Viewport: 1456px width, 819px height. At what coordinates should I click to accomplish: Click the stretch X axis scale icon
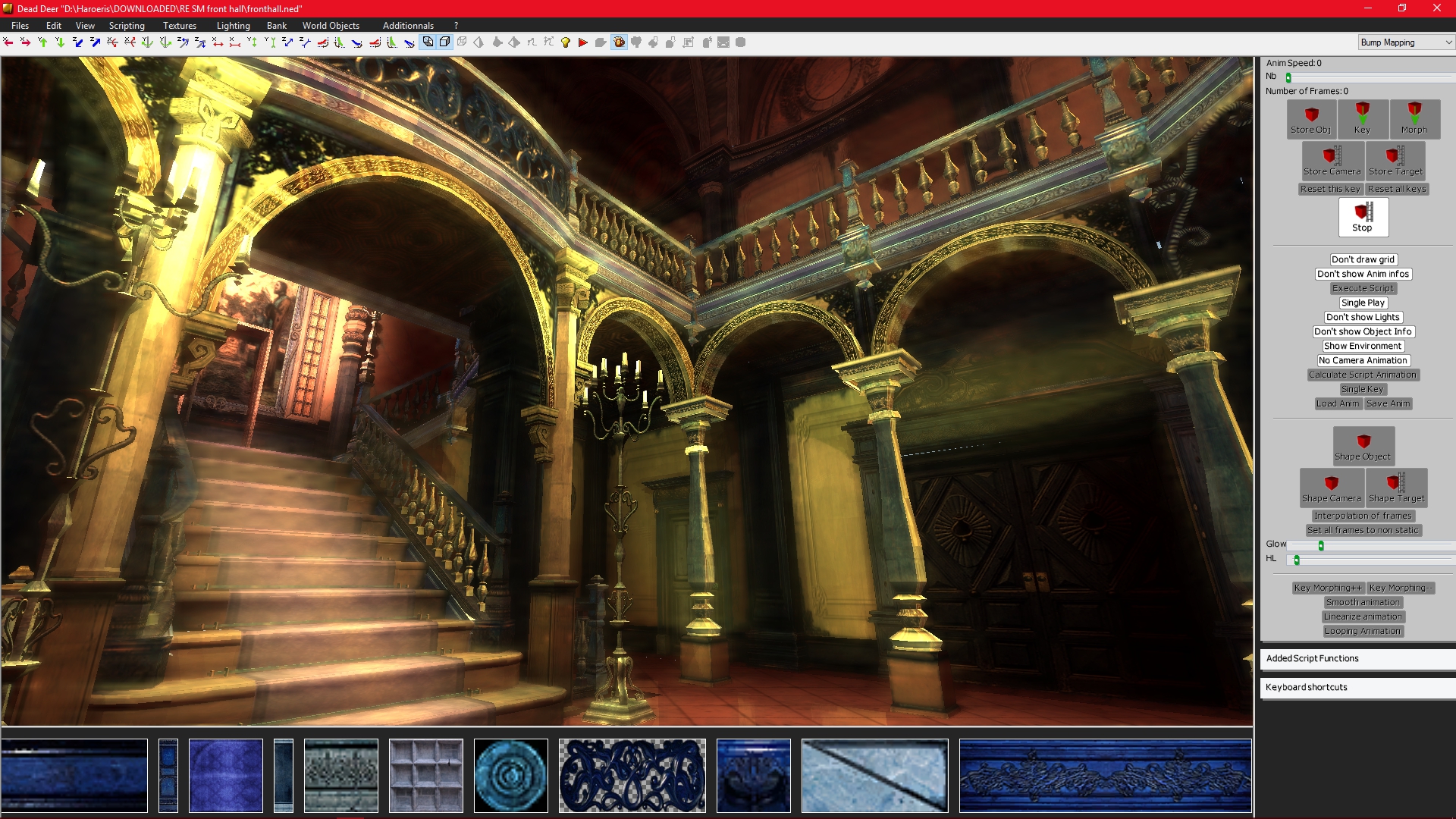tap(218, 42)
